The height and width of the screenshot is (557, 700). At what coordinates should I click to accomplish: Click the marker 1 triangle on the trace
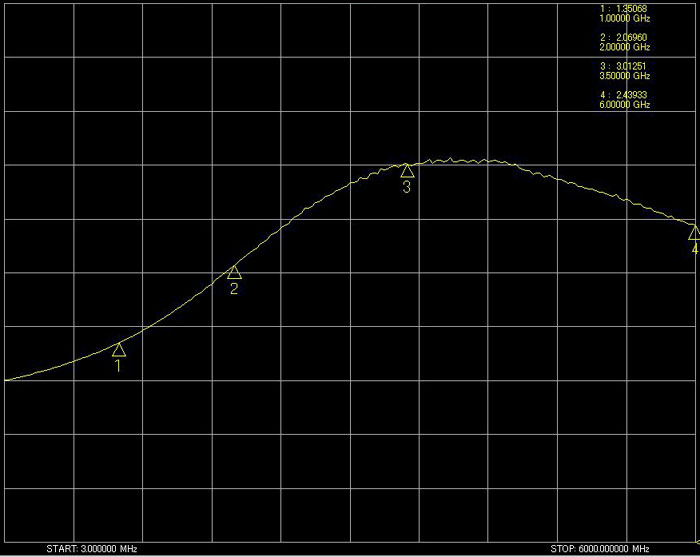tap(119, 350)
